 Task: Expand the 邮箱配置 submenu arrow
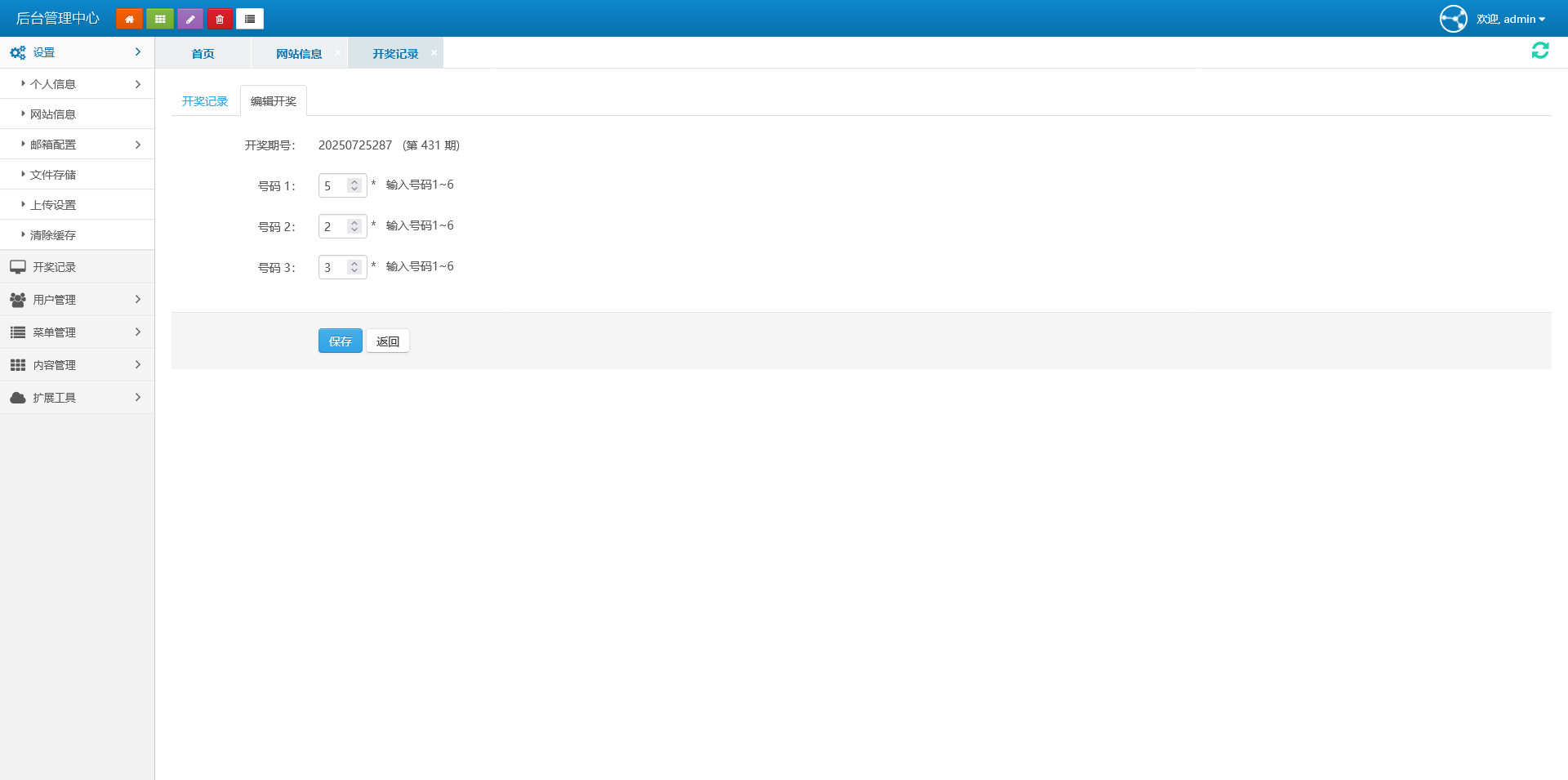pyautogui.click(x=137, y=145)
